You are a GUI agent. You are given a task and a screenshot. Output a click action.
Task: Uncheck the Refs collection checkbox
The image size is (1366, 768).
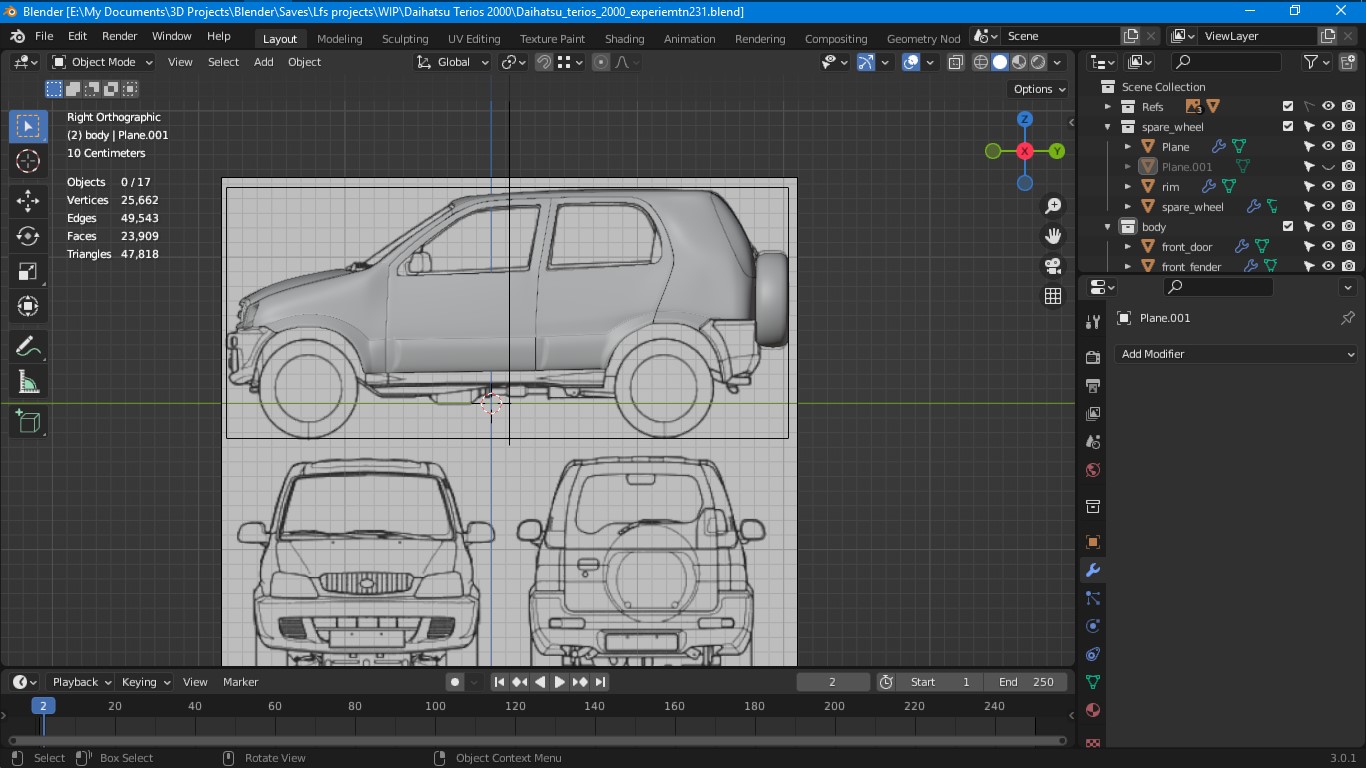[1288, 107]
